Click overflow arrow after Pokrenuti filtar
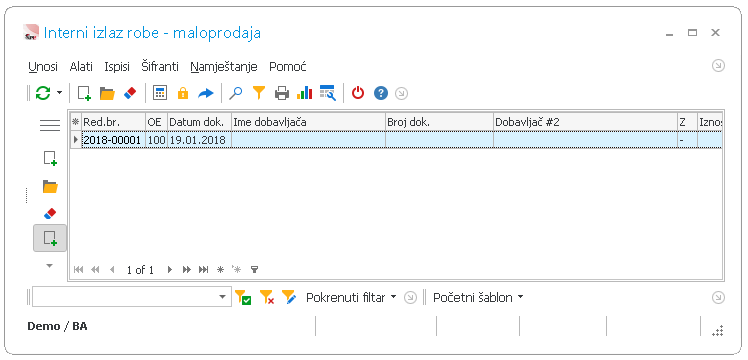 click(x=410, y=298)
